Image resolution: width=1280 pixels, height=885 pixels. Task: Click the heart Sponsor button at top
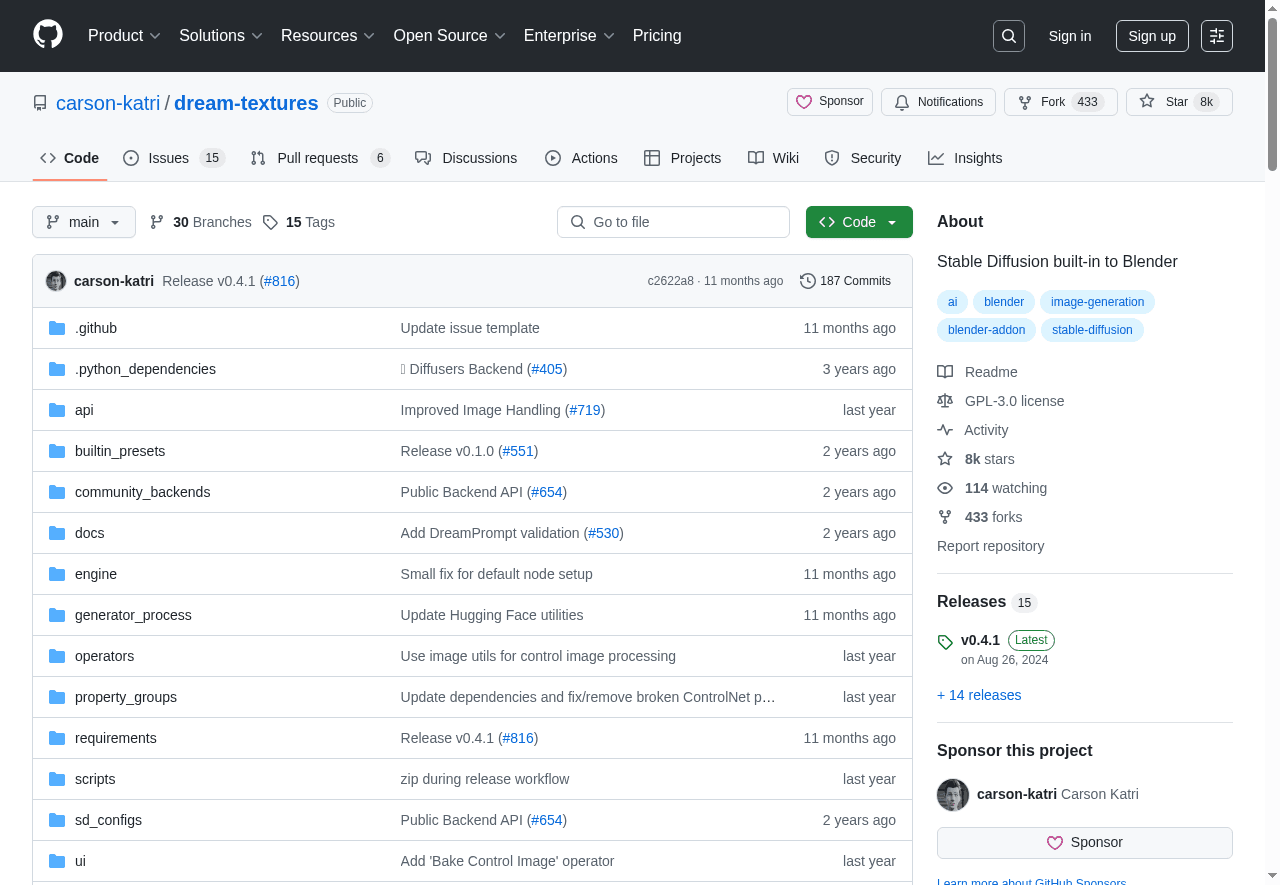tap(830, 102)
